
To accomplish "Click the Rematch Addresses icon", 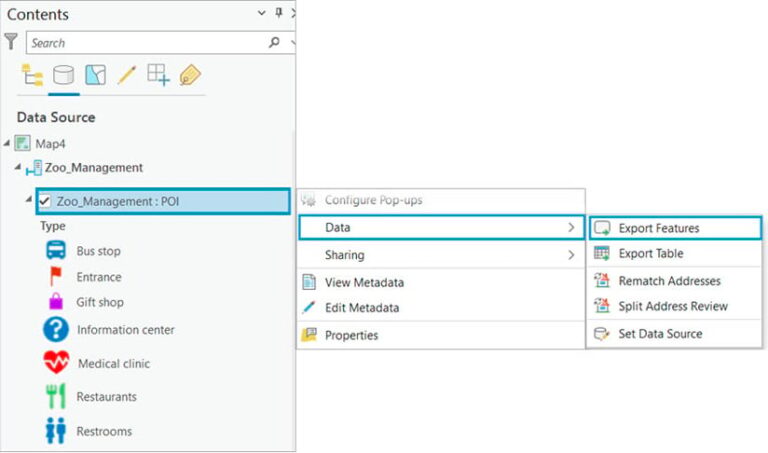I will pyautogui.click(x=602, y=281).
